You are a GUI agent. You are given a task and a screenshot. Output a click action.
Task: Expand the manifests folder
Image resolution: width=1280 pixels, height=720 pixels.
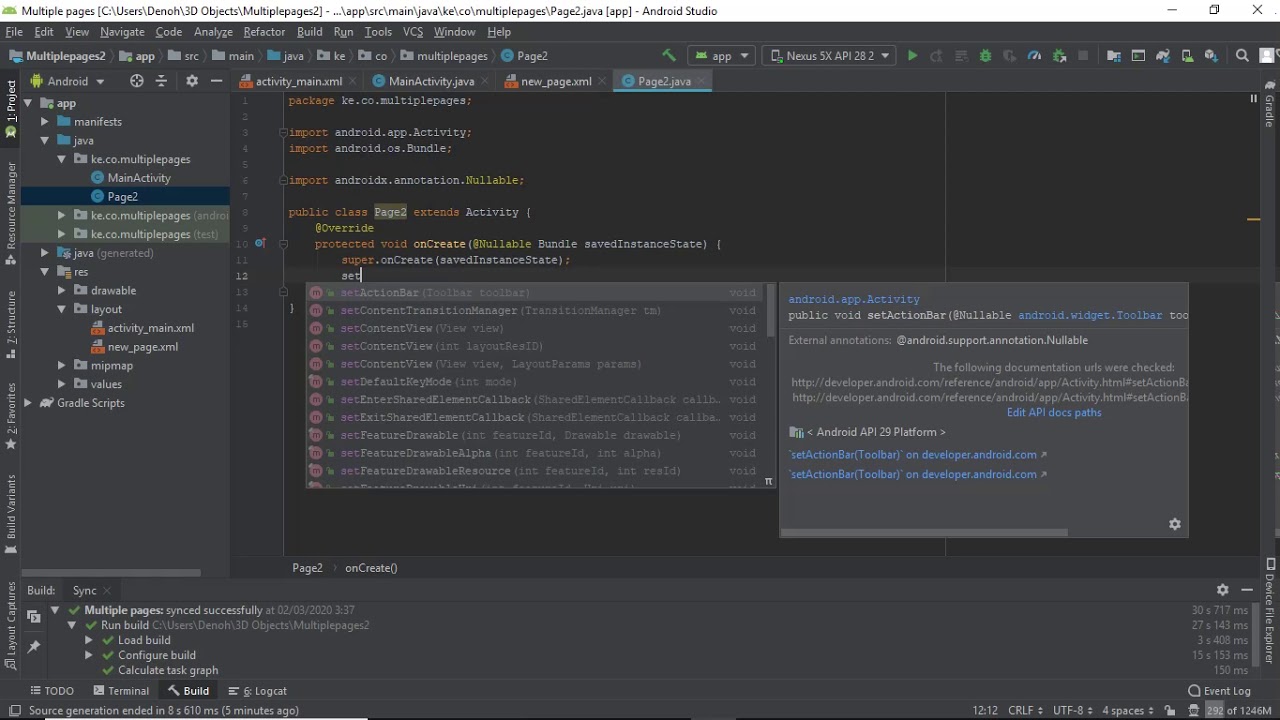pyautogui.click(x=45, y=122)
